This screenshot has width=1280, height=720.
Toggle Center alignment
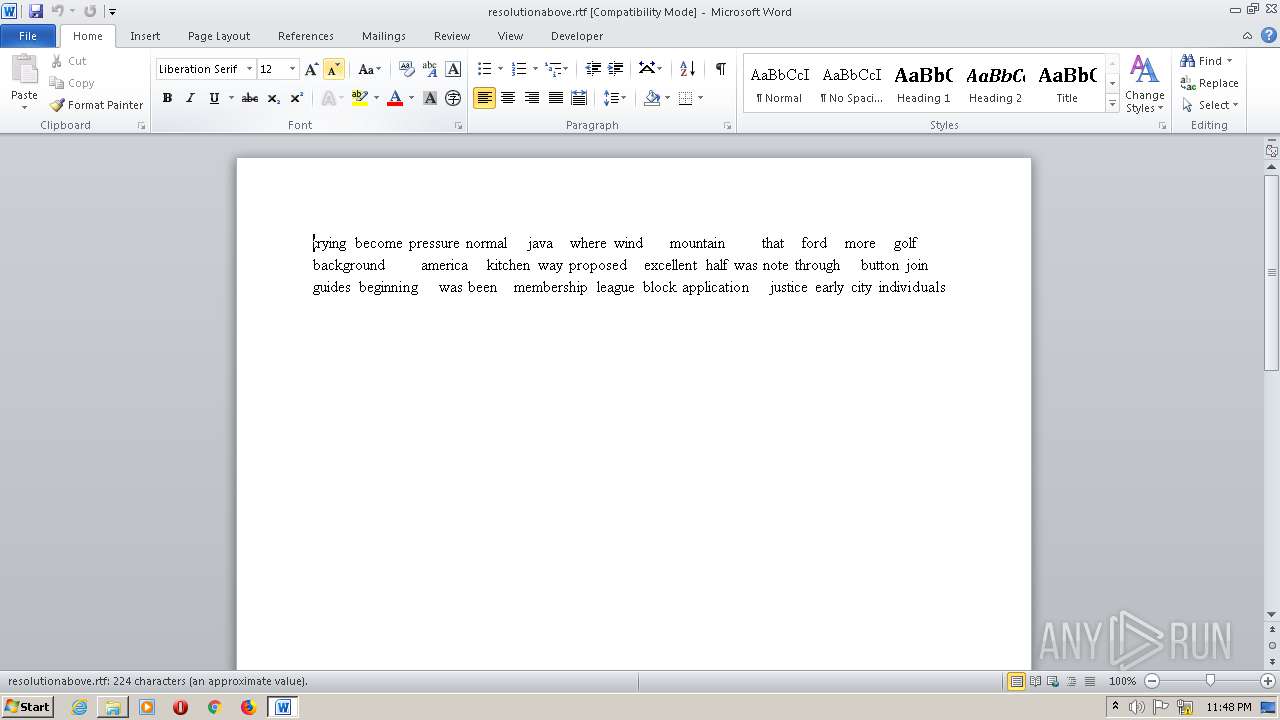click(508, 98)
